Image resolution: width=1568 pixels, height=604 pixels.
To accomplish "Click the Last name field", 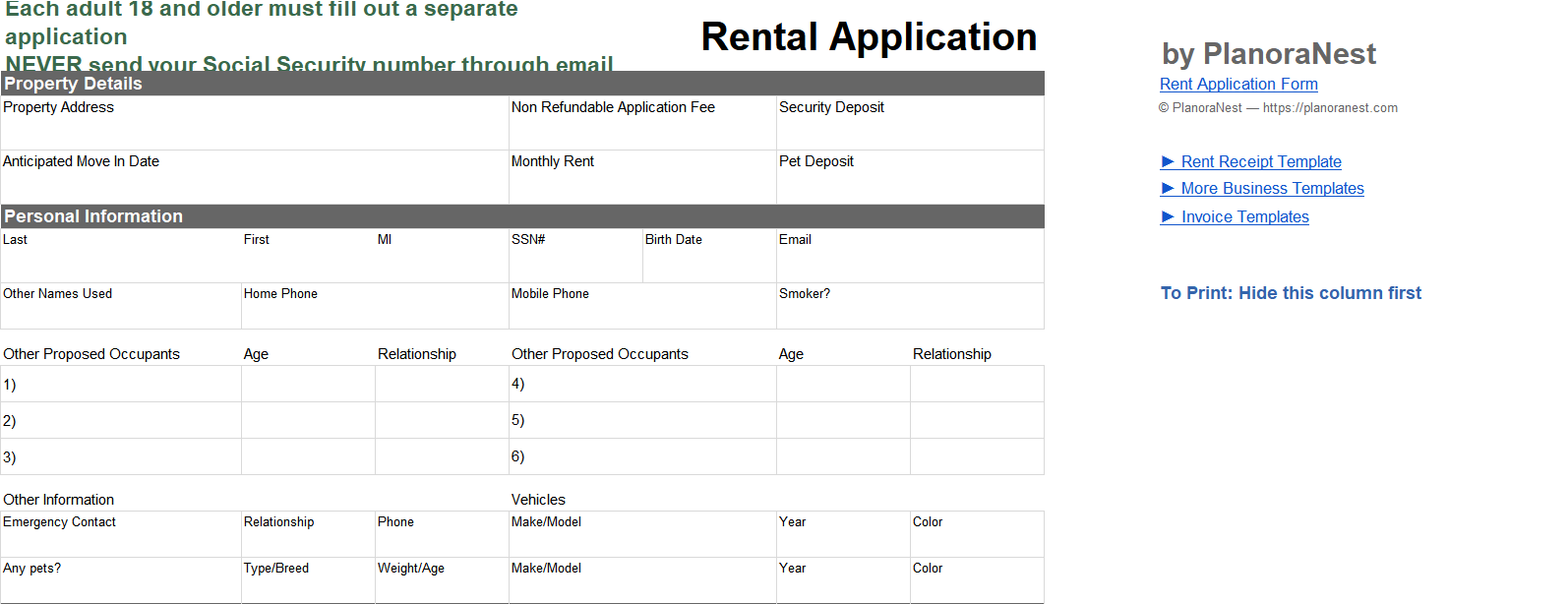I will coord(121,256).
